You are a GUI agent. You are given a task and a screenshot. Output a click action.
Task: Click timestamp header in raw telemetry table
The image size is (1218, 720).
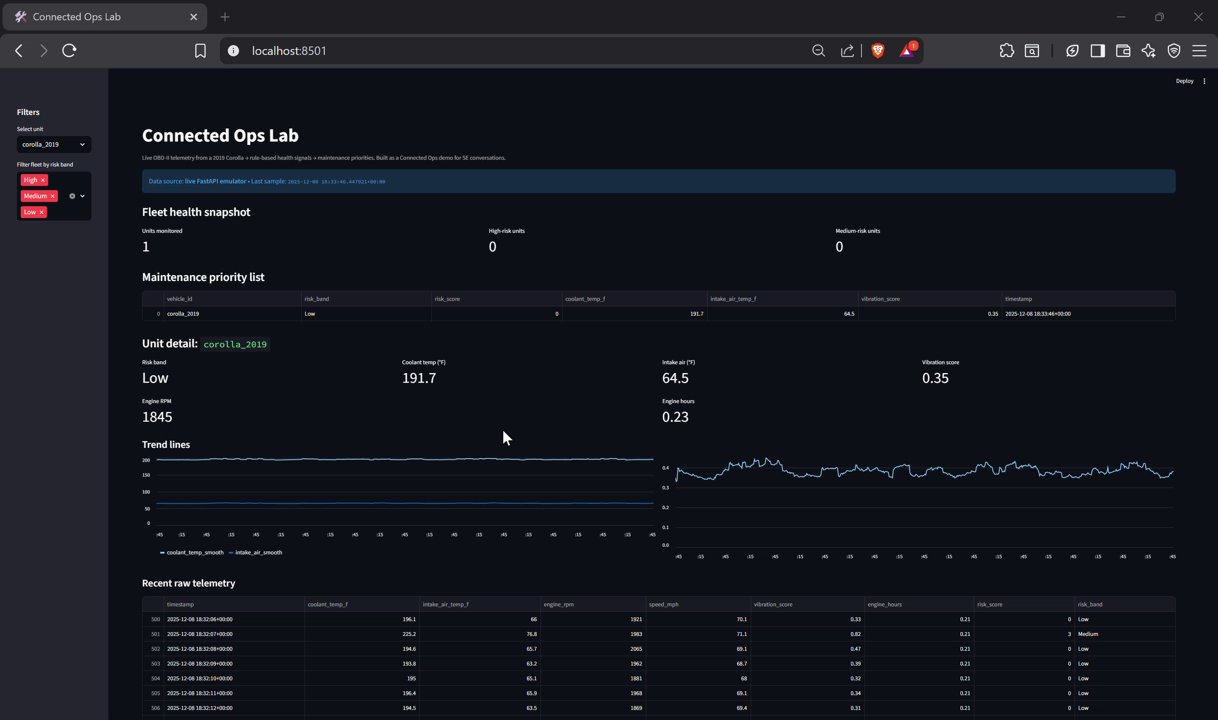tap(234, 604)
